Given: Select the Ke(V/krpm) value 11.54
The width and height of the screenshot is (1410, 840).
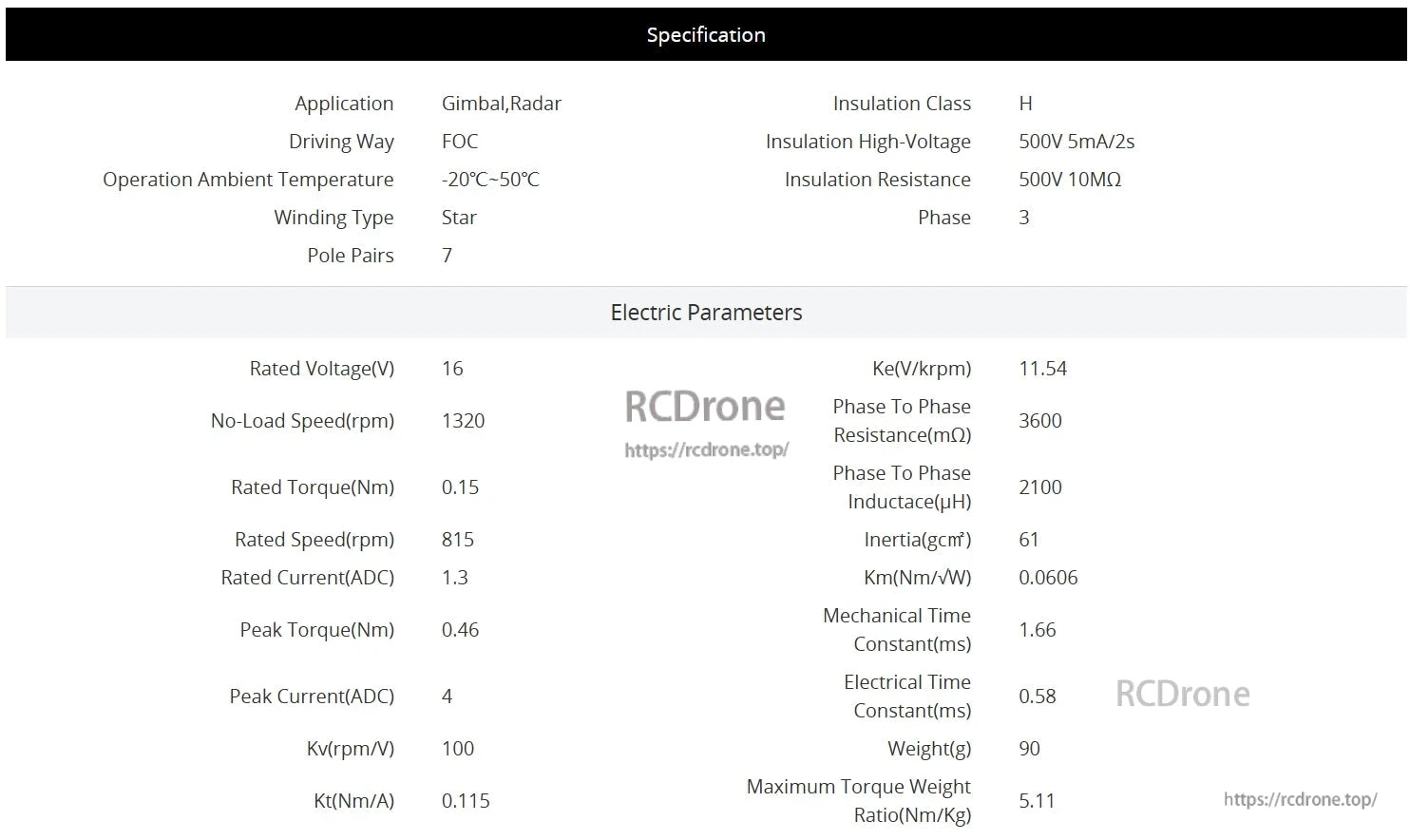Looking at the screenshot, I should (x=1042, y=369).
